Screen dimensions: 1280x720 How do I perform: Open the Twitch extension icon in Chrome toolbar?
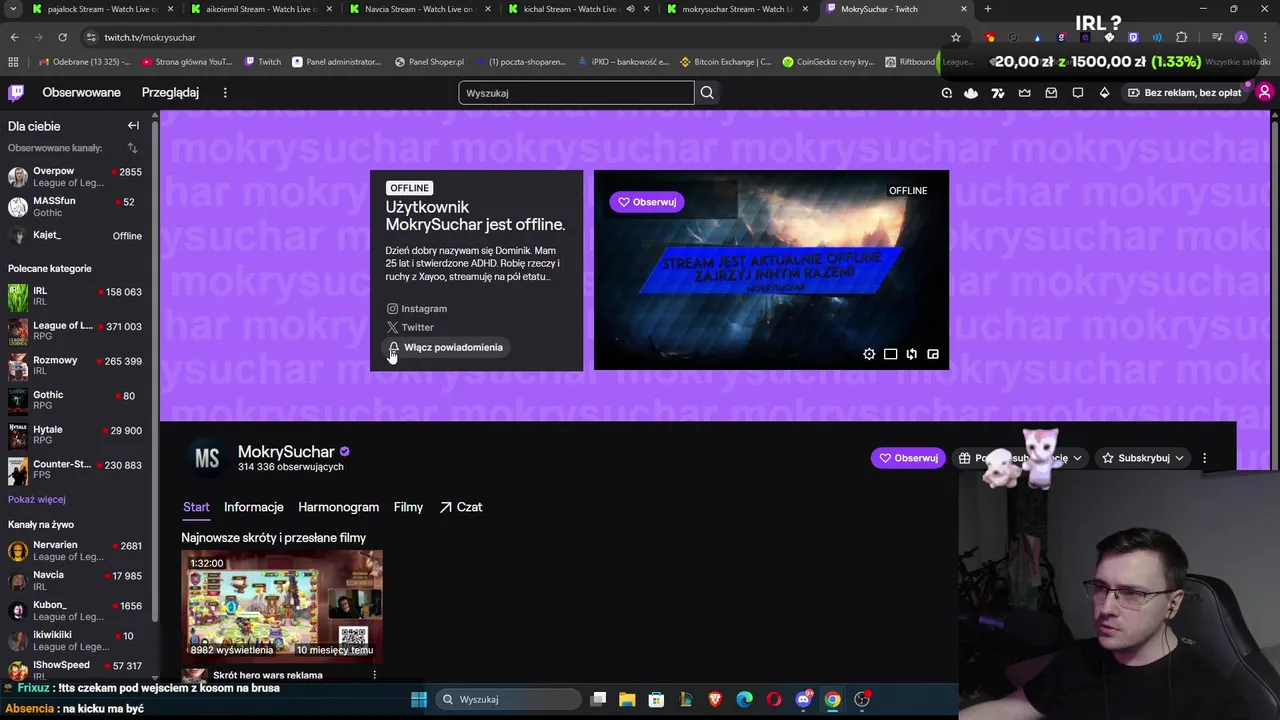1133,37
